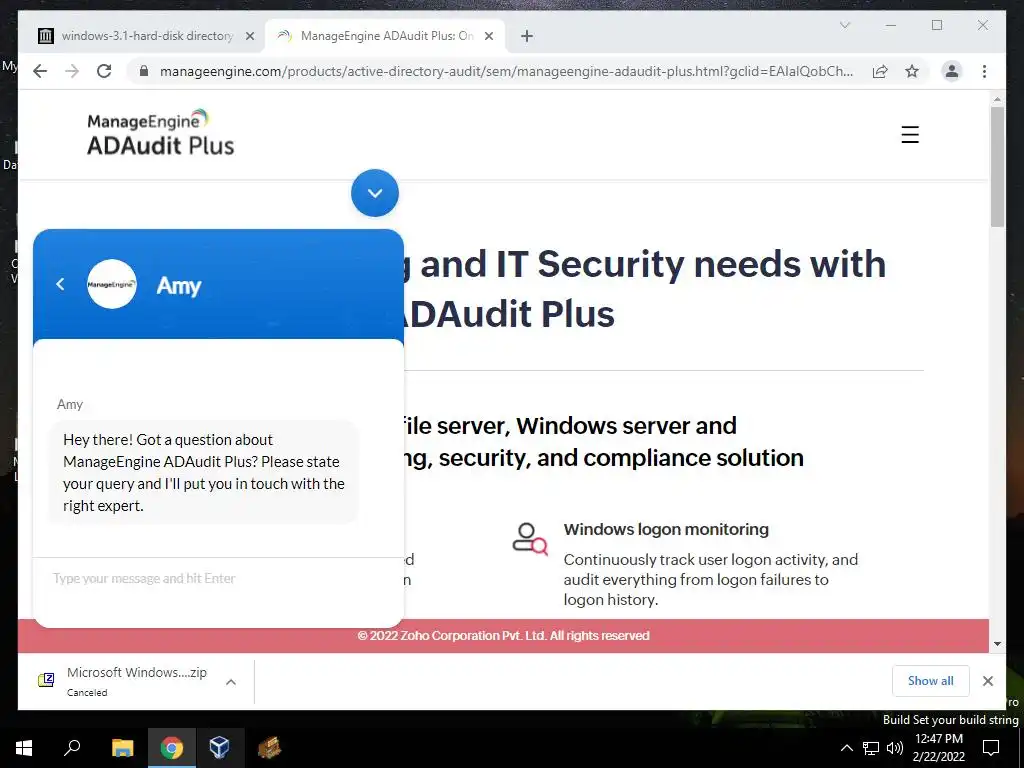Go back to the previous page in Chrome
1024x768 pixels.
pos(40,71)
